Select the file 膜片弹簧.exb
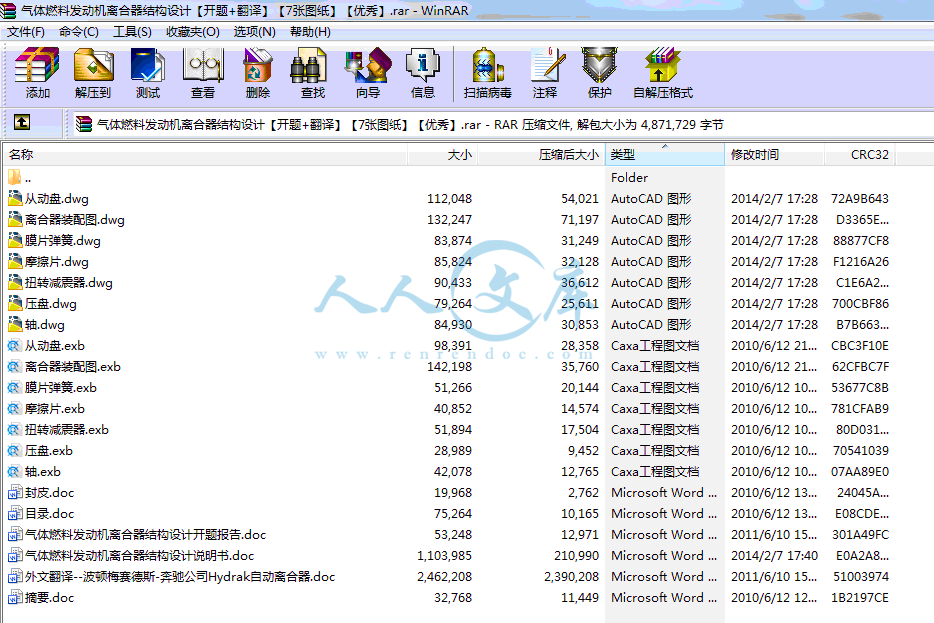 point(61,388)
